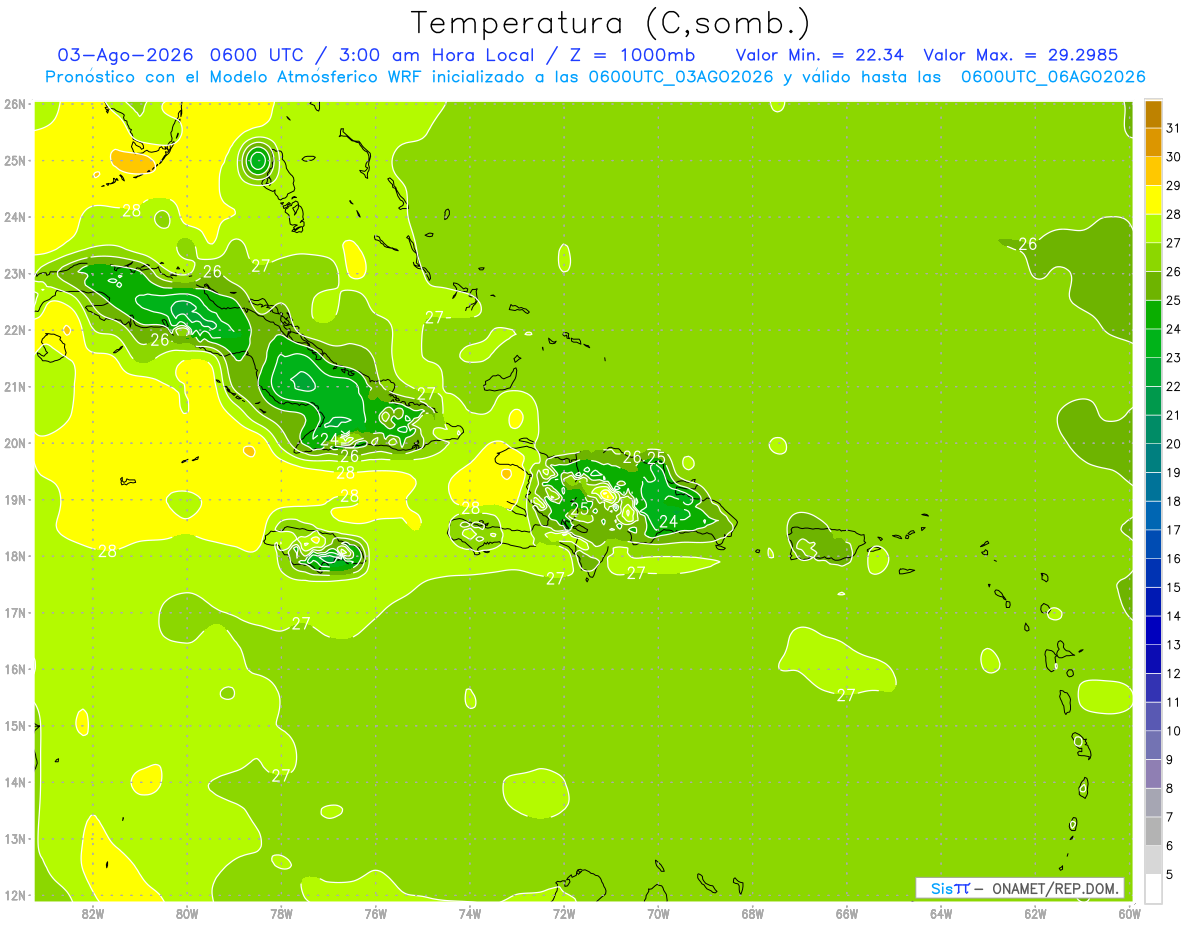1200x927 pixels.
Task: Click the "23N" latitude axis label
Action: (15, 273)
